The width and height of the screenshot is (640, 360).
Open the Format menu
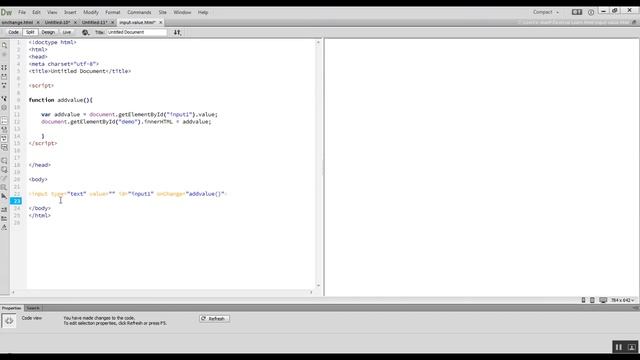113,12
